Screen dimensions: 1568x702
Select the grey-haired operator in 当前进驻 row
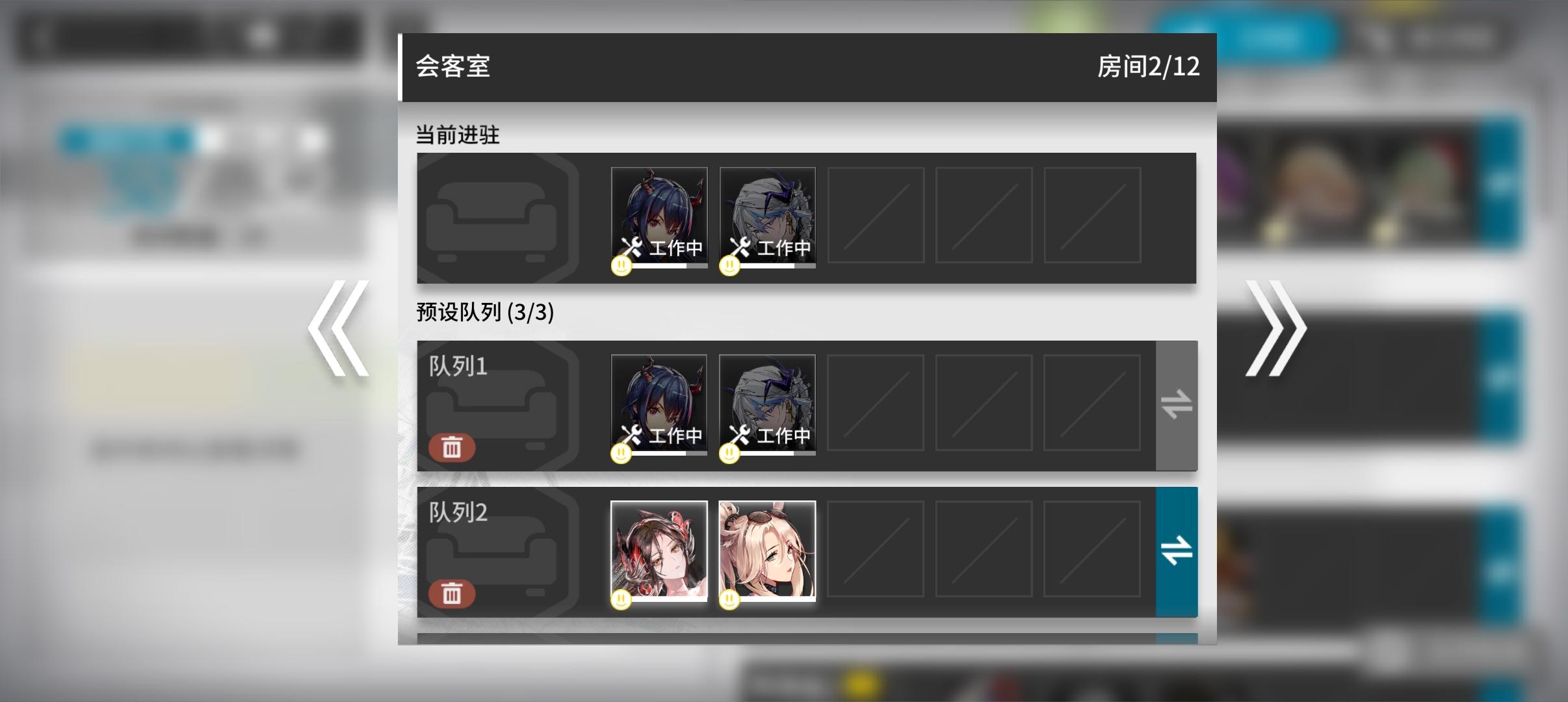coord(768,217)
